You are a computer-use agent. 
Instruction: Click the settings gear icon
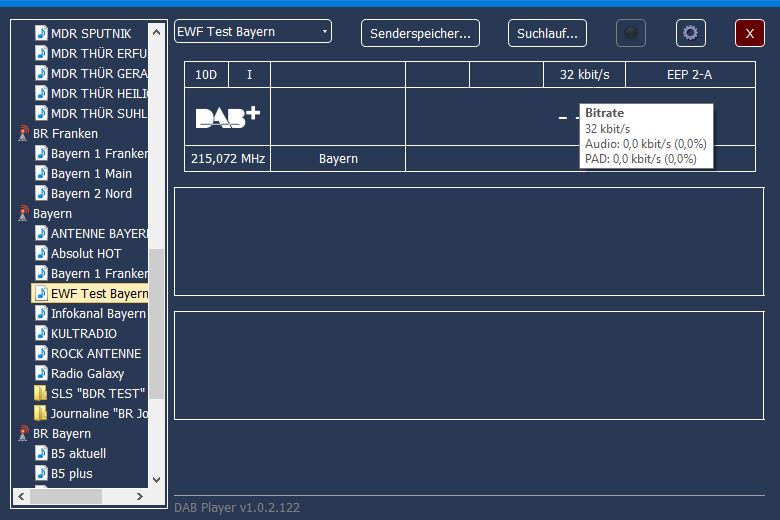click(690, 33)
